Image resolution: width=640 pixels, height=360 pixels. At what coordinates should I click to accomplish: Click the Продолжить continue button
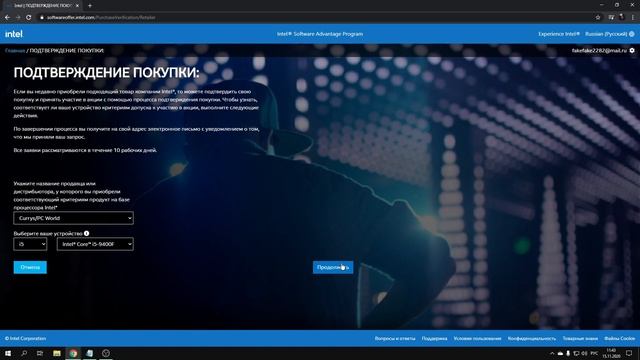tap(333, 267)
